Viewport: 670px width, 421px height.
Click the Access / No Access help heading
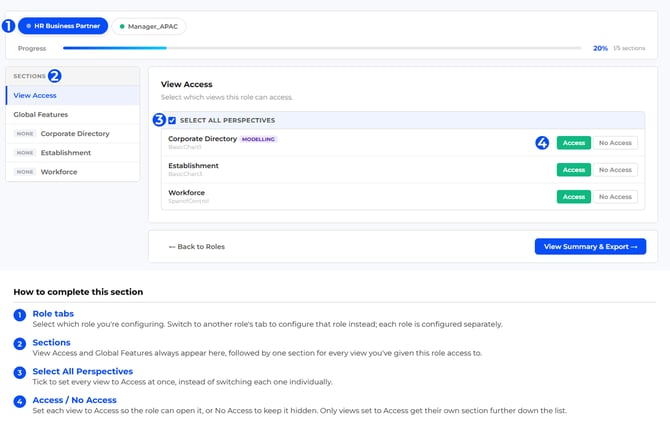point(74,400)
